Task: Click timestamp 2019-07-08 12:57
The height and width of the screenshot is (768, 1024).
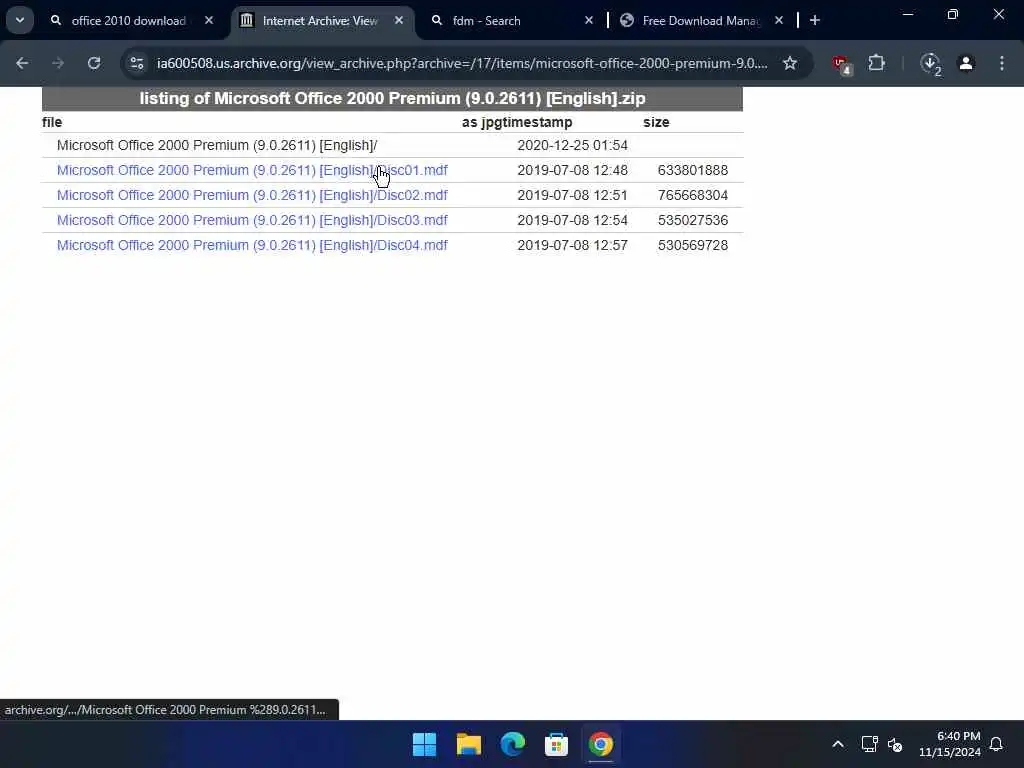Action: click(572, 245)
